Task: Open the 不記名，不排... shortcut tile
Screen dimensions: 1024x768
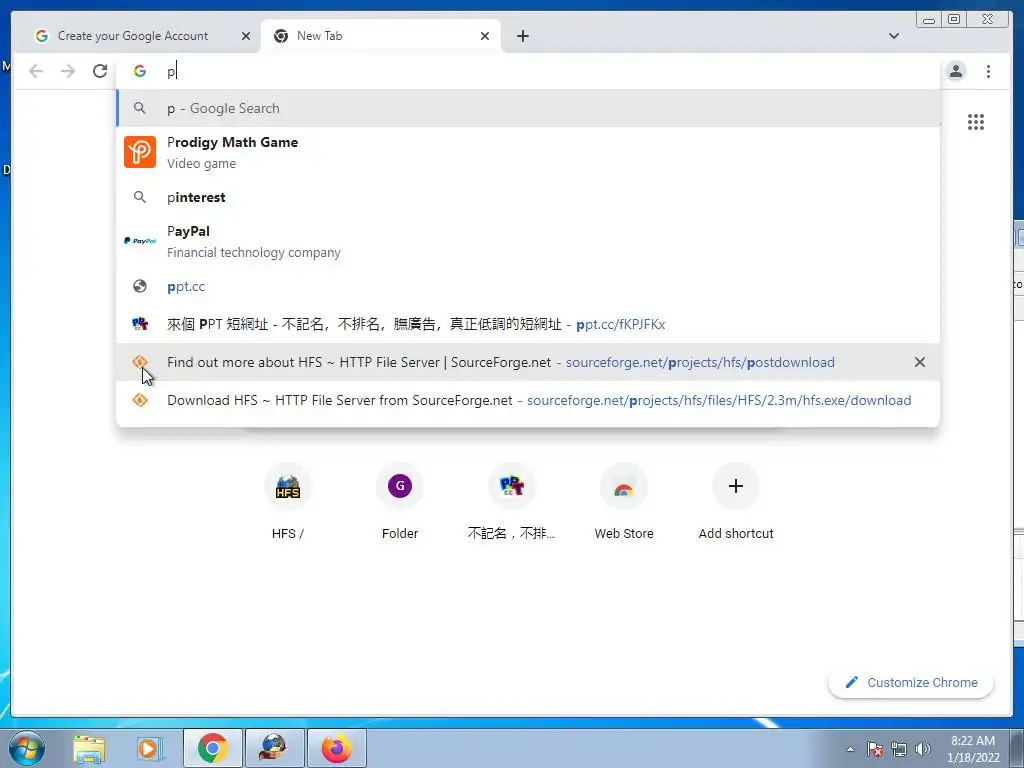Action: click(511, 502)
